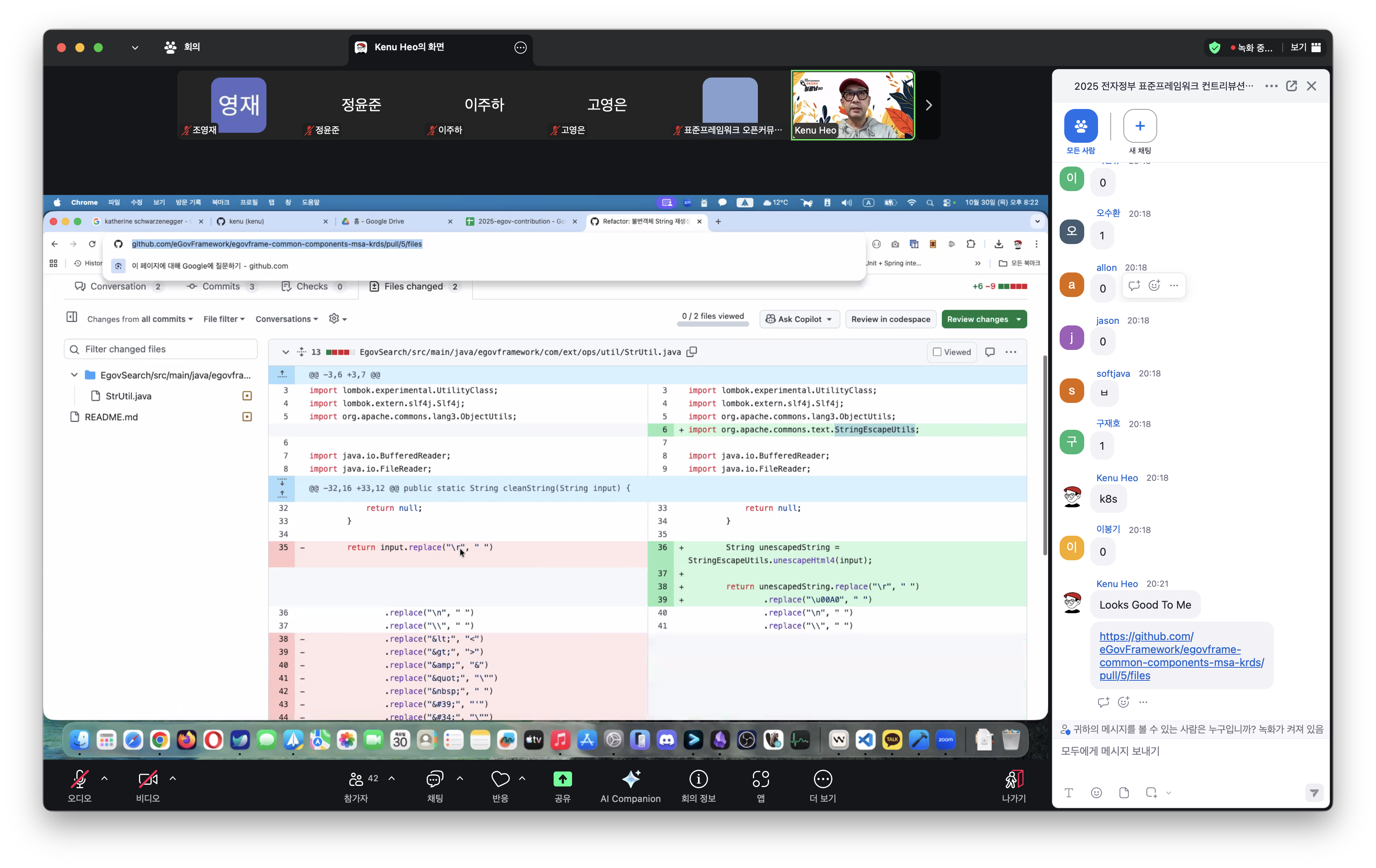Open the 회의 meeting menu at top
The width and height of the screenshot is (1376, 868).
pyautogui.click(x=182, y=47)
